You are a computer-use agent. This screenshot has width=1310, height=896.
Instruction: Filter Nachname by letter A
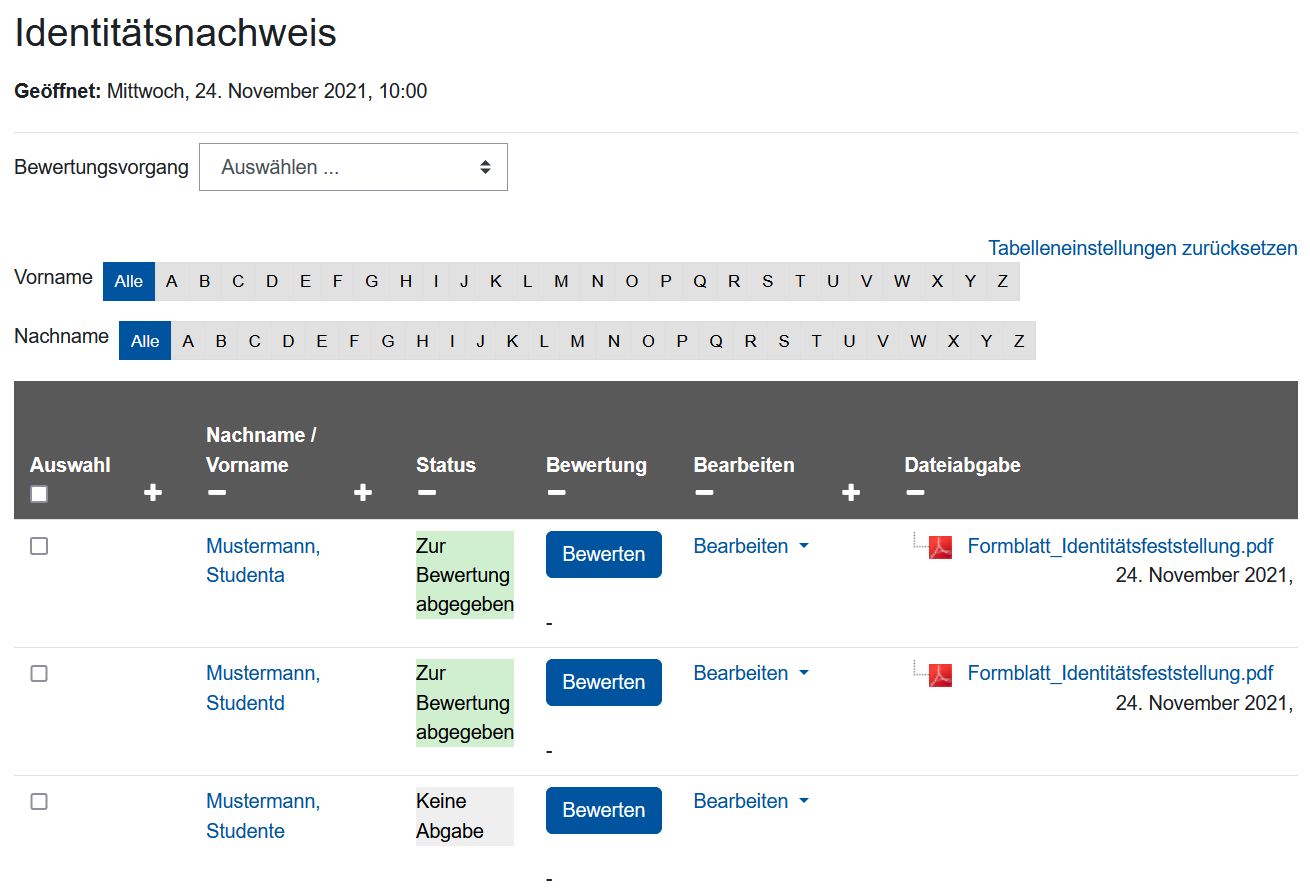188,341
